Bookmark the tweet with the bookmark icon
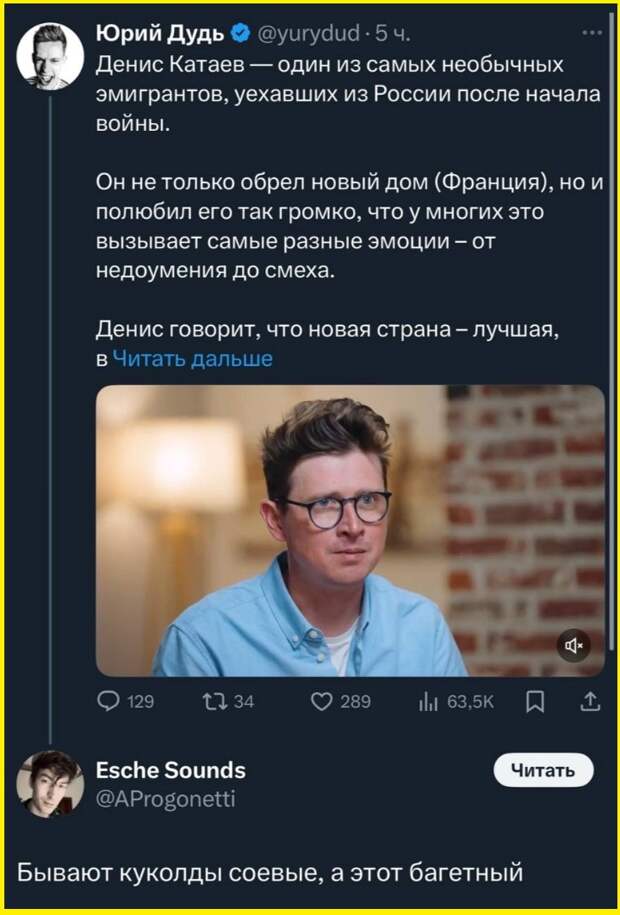The image size is (620, 915). pos(535,701)
